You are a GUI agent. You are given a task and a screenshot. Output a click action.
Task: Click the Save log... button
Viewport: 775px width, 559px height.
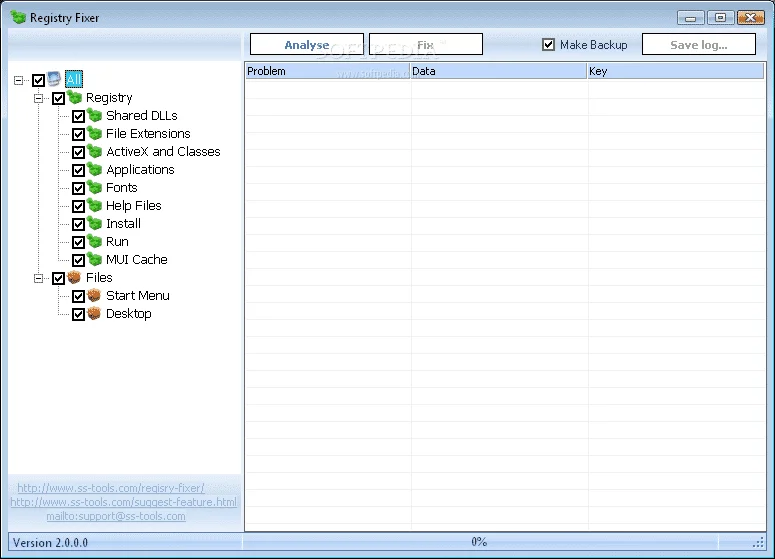point(698,44)
